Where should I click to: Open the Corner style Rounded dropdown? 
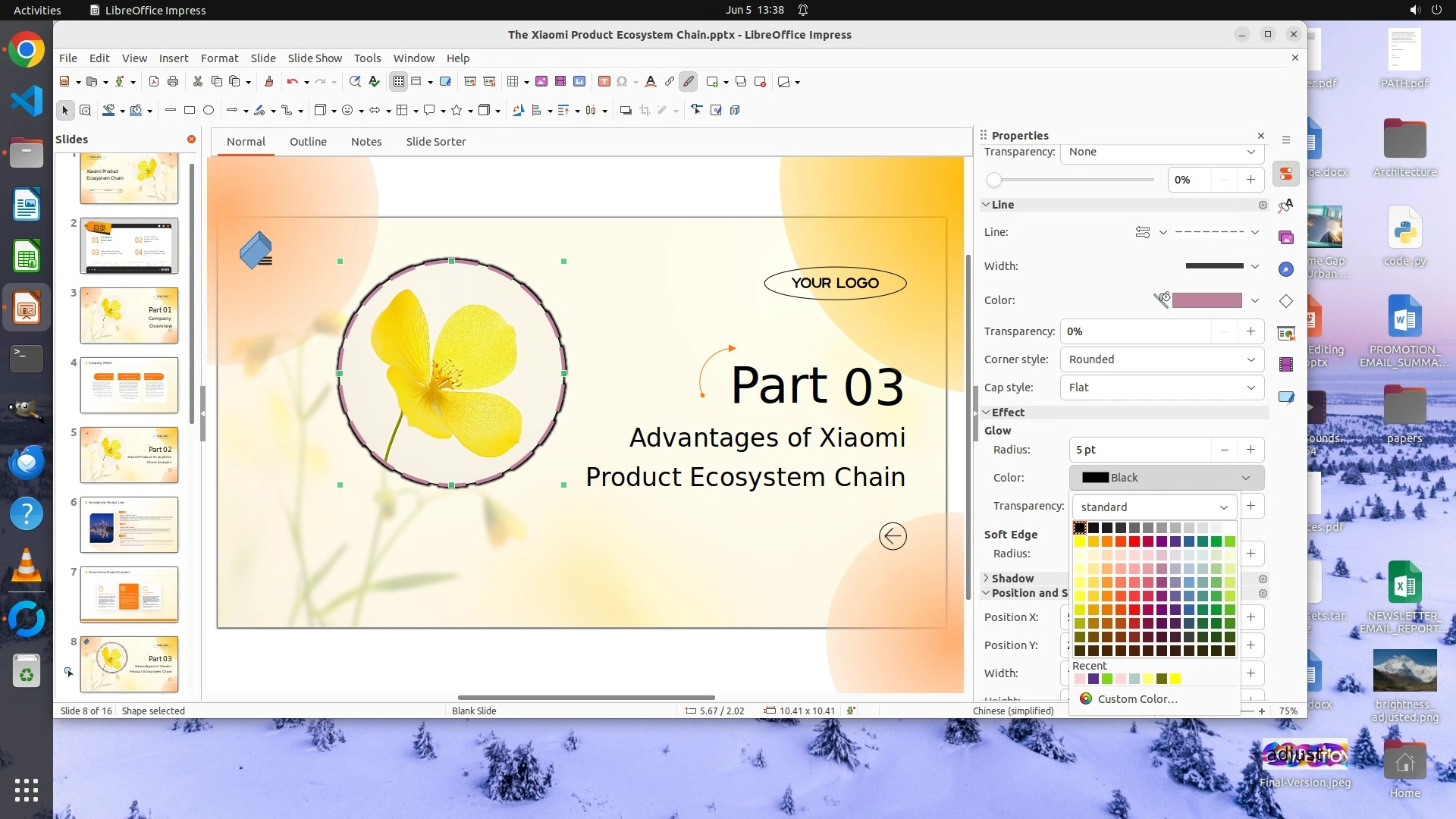(1162, 359)
